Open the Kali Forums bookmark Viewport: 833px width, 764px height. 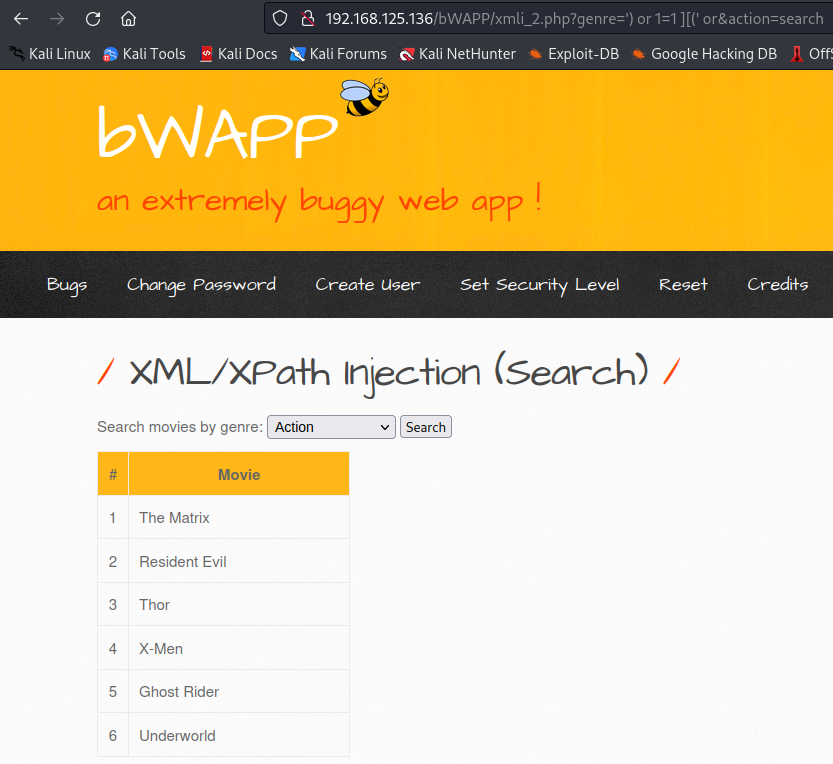[x=338, y=54]
